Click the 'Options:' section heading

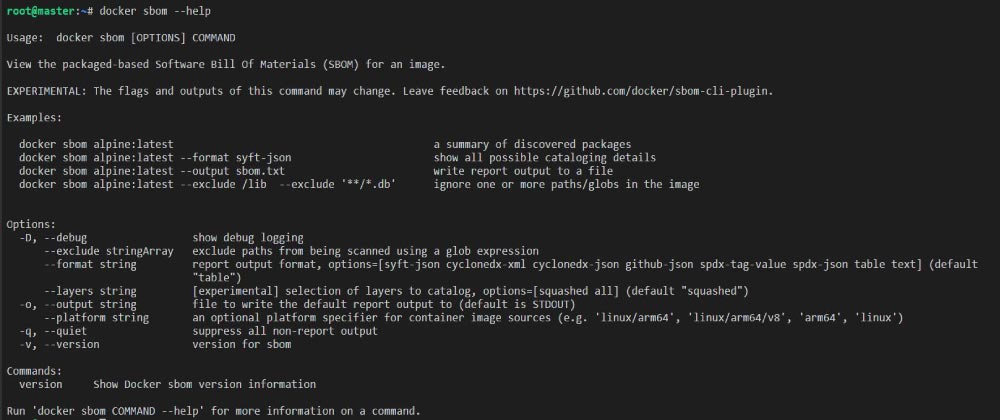click(x=31, y=224)
